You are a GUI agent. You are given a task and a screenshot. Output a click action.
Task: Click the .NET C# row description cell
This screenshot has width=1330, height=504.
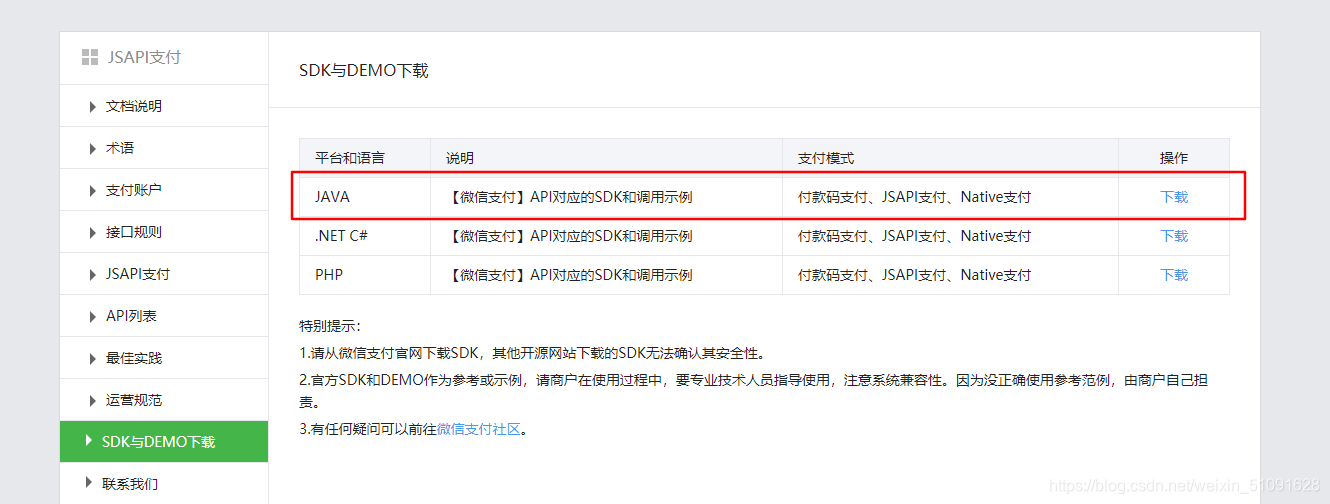coord(607,236)
